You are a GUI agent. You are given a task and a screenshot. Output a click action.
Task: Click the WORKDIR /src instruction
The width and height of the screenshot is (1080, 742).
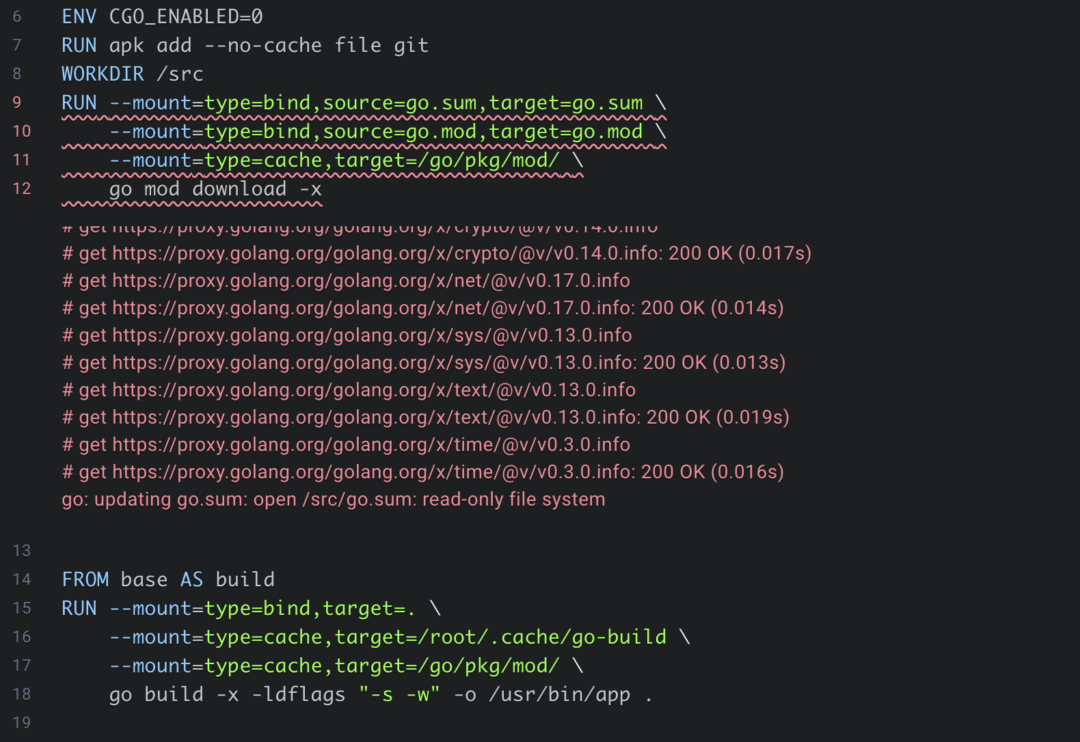coord(120,74)
